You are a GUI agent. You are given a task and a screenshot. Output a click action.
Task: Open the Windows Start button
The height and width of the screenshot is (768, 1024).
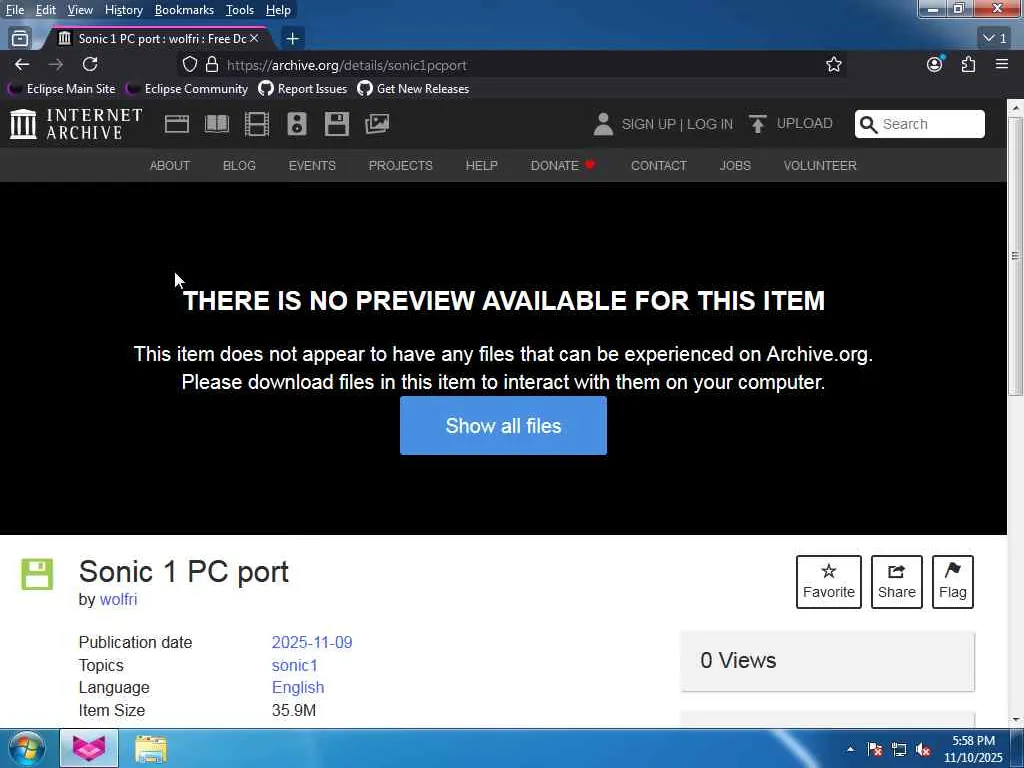[x=27, y=748]
